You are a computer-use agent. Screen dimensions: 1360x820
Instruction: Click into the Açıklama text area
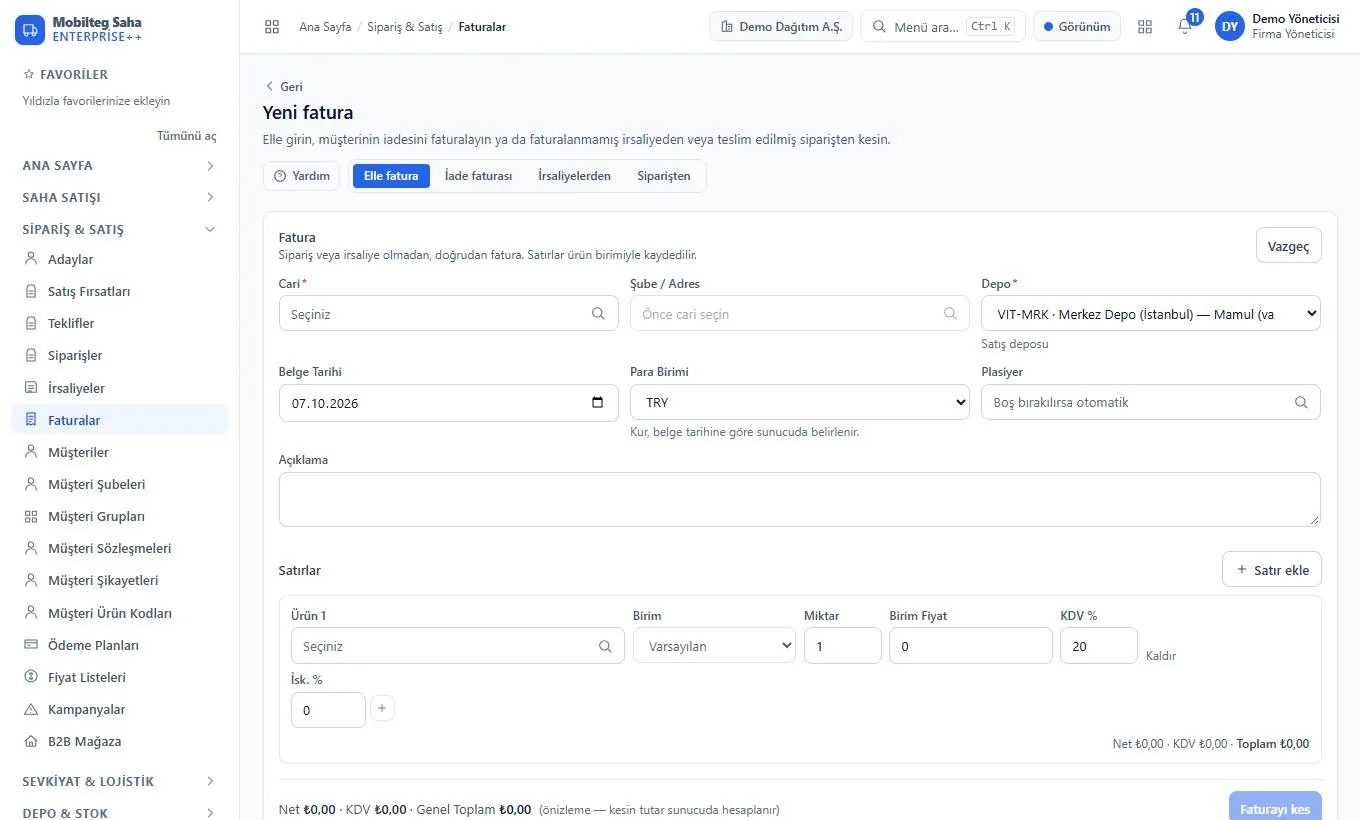pyautogui.click(x=799, y=500)
